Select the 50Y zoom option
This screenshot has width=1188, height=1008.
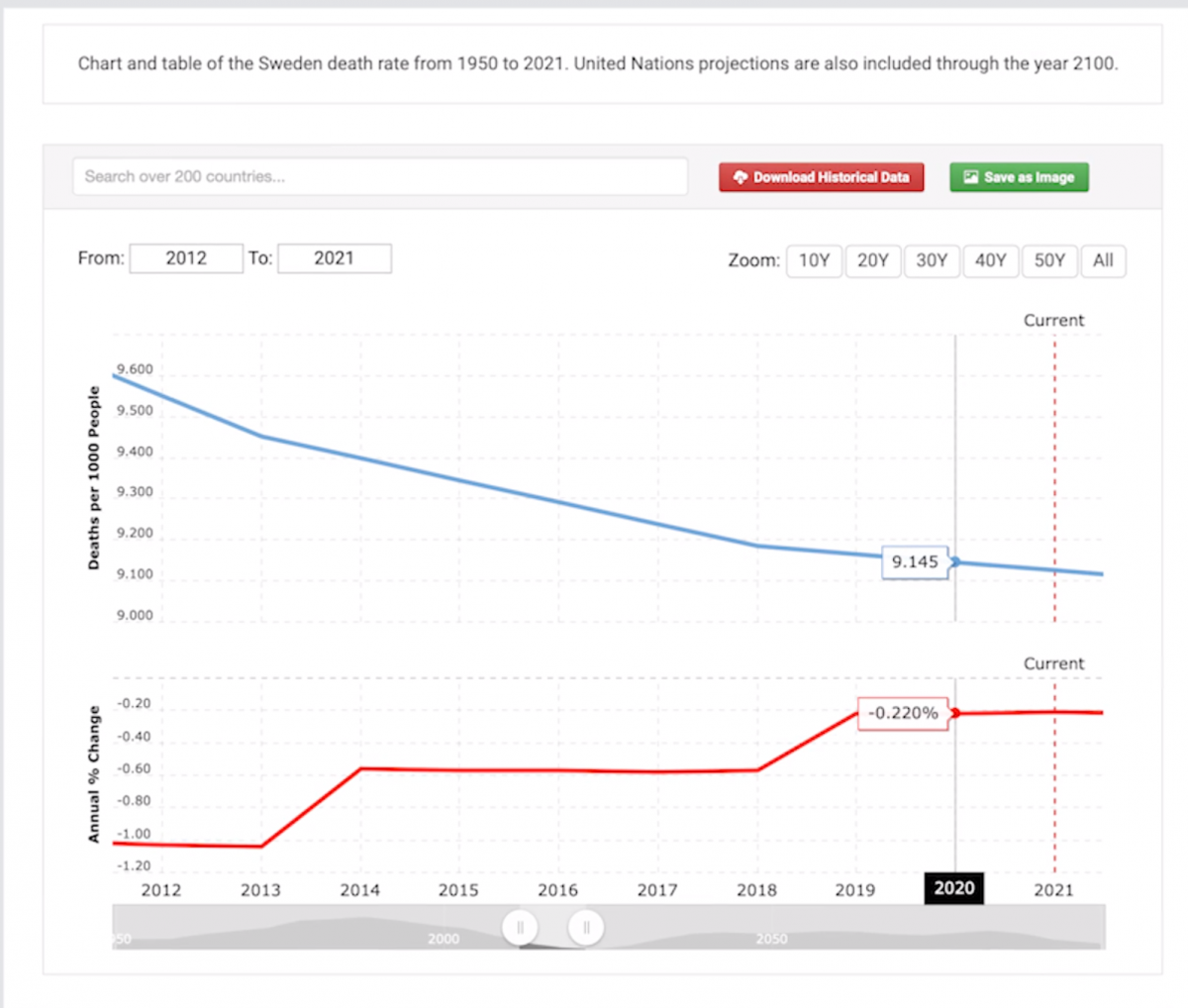coord(1049,260)
